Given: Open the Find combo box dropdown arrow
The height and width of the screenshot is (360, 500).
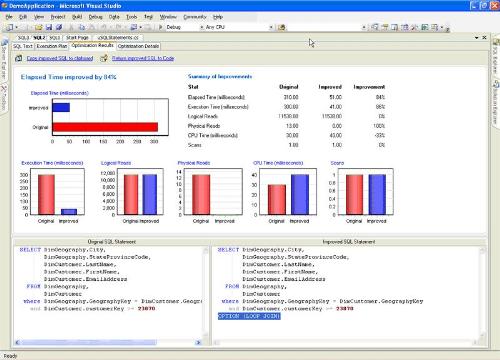Looking at the screenshot, I should (364, 27).
